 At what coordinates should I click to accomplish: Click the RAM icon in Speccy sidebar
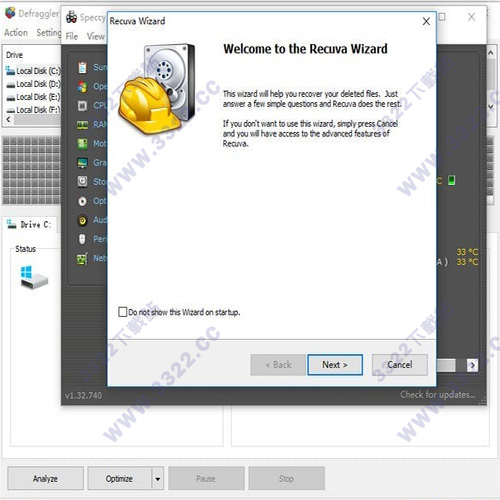tap(82, 125)
